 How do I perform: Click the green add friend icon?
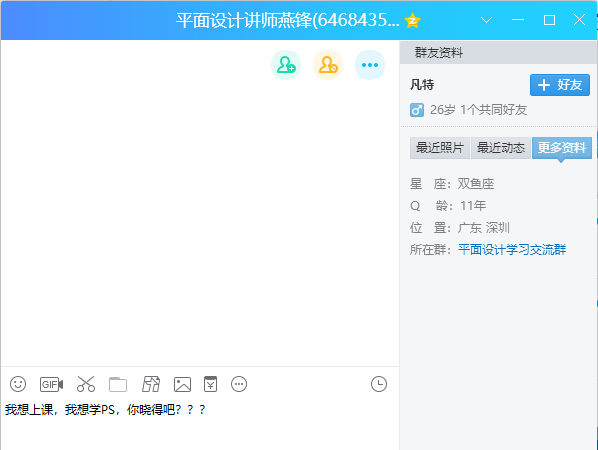(286, 65)
